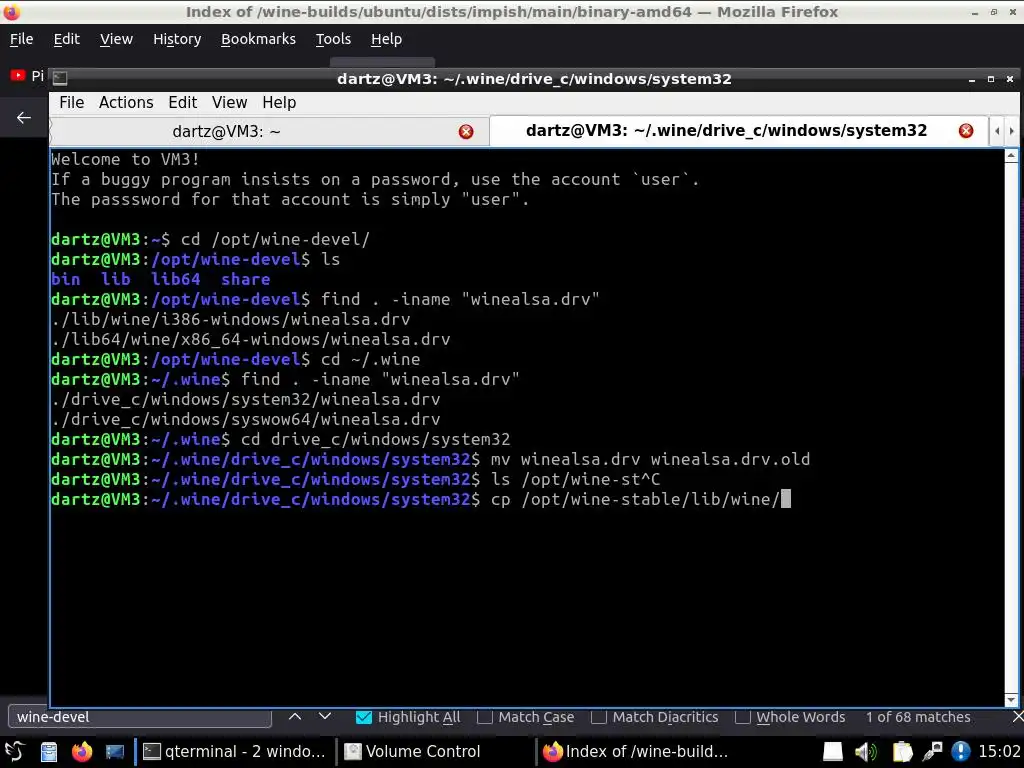The image size is (1024, 768).
Task: Select the YouTube tab in Firefox
Action: (25, 76)
